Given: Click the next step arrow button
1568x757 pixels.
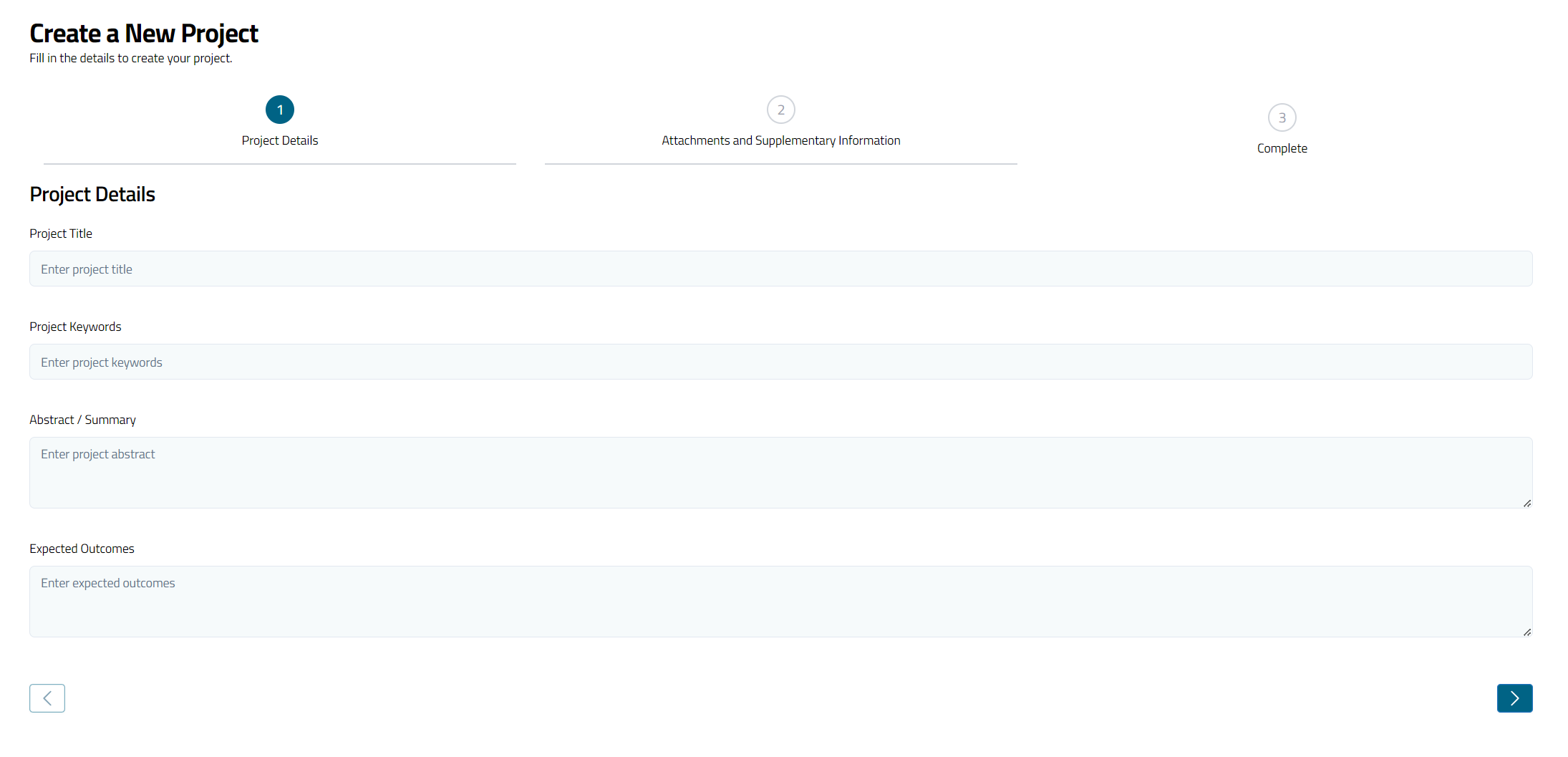Looking at the screenshot, I should tap(1514, 698).
